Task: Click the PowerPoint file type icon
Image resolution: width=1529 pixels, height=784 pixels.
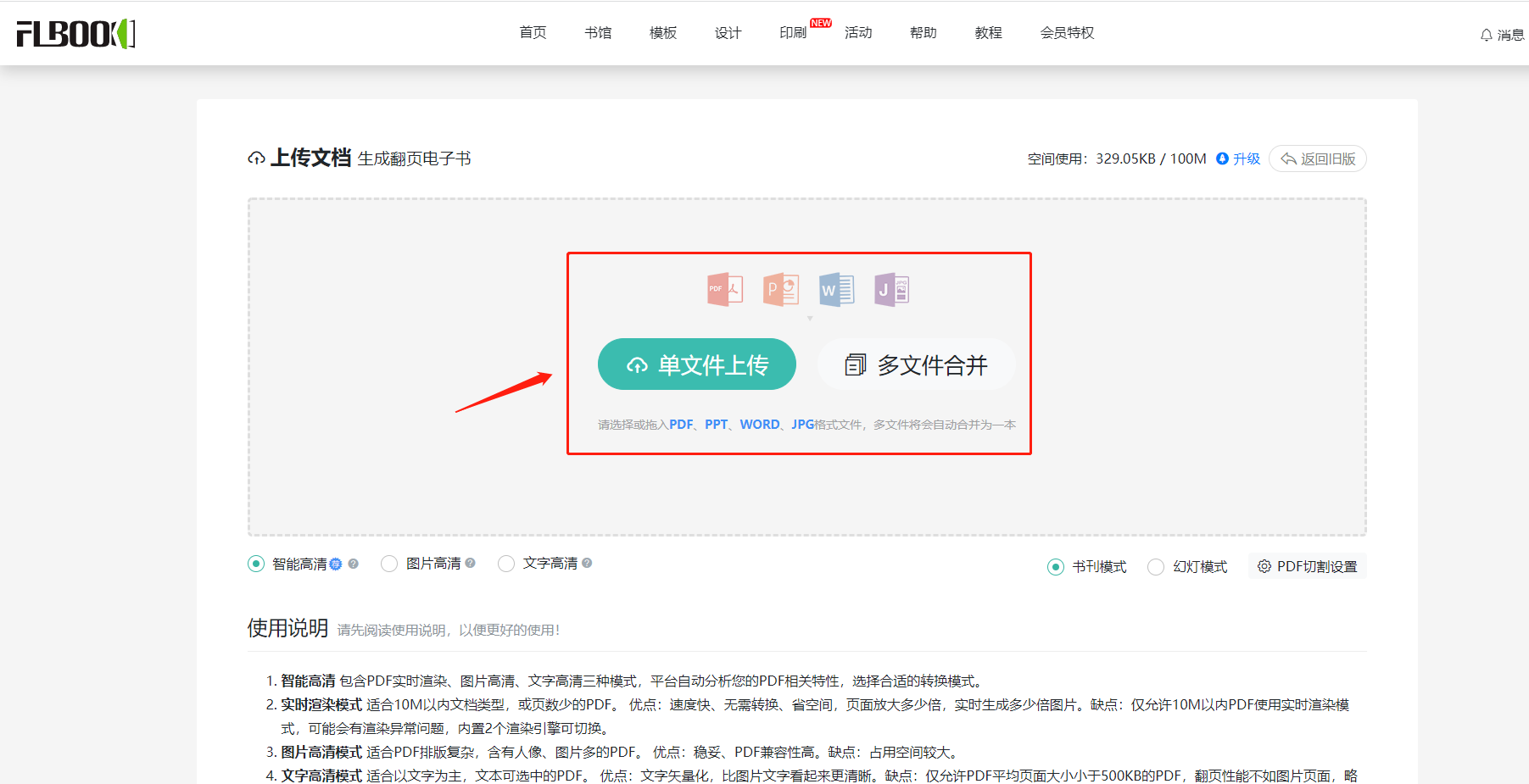Action: (x=781, y=290)
